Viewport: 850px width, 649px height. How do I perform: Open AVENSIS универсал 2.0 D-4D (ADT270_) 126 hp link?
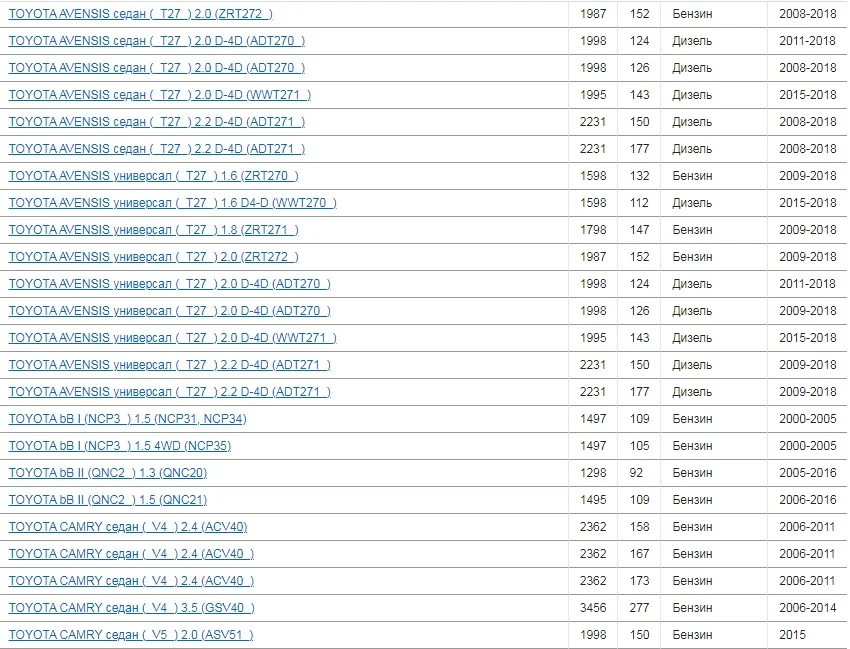170,311
